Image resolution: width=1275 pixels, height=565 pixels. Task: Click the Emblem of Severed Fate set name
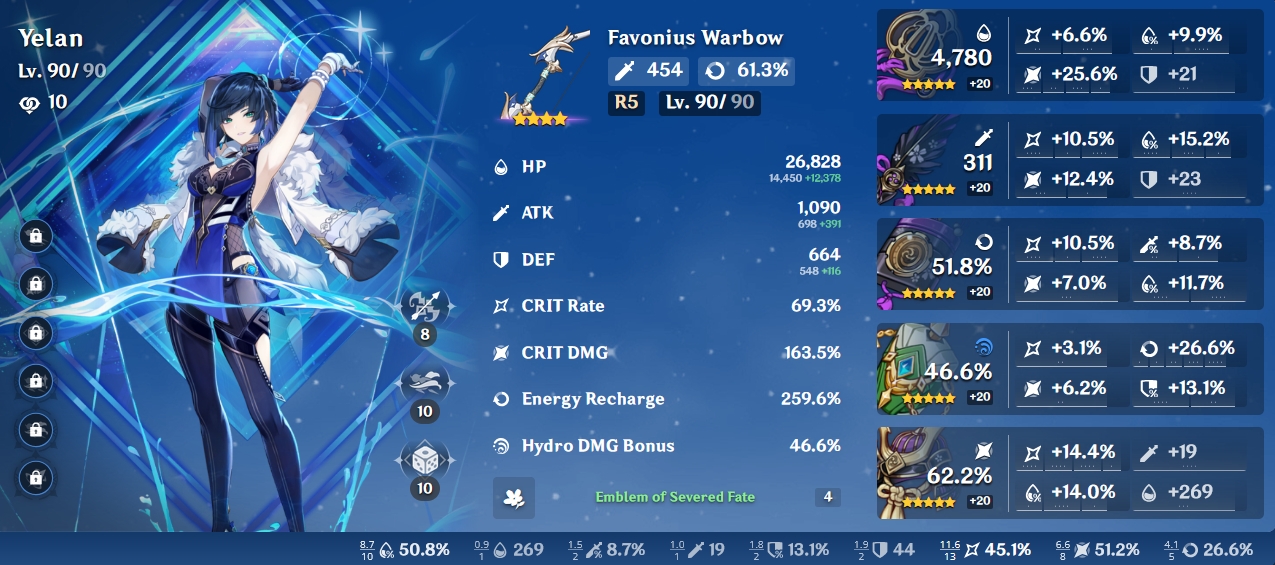[675, 497]
